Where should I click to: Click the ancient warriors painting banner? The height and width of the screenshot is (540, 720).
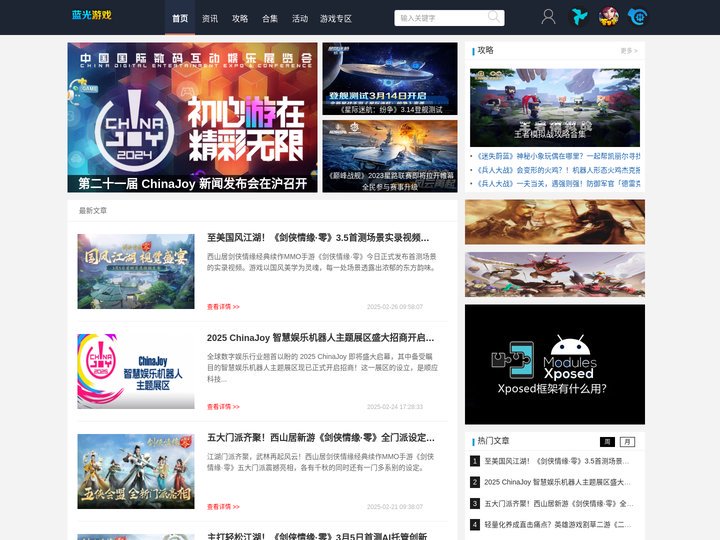pos(555,222)
